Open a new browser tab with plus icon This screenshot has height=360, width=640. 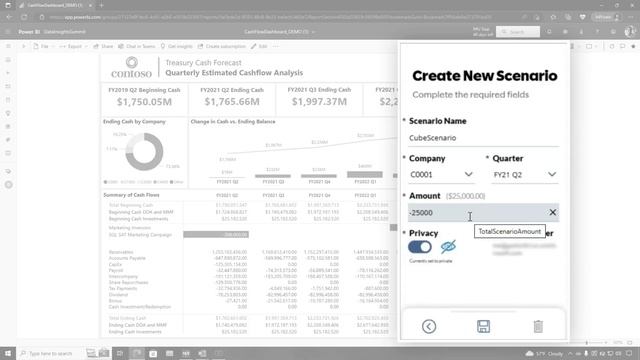pyautogui.click(x=101, y=5)
